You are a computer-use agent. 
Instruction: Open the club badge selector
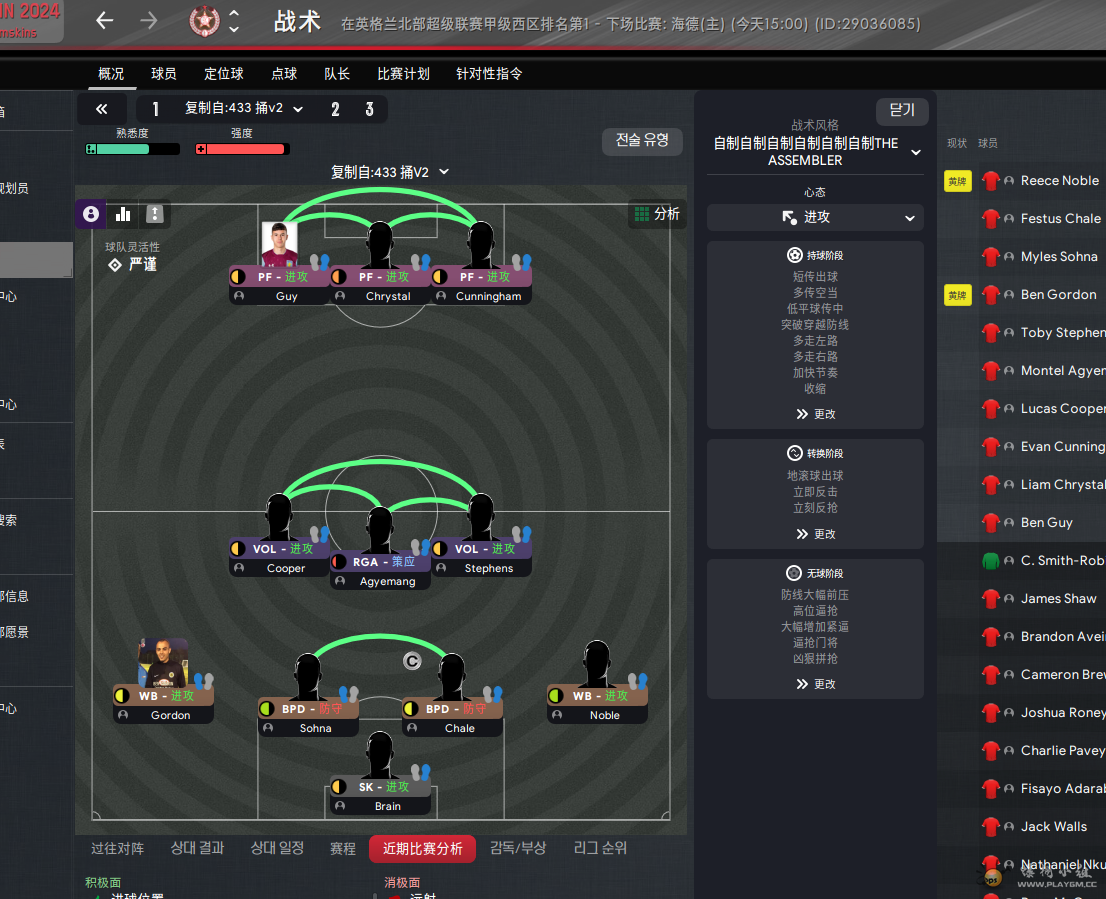205,21
